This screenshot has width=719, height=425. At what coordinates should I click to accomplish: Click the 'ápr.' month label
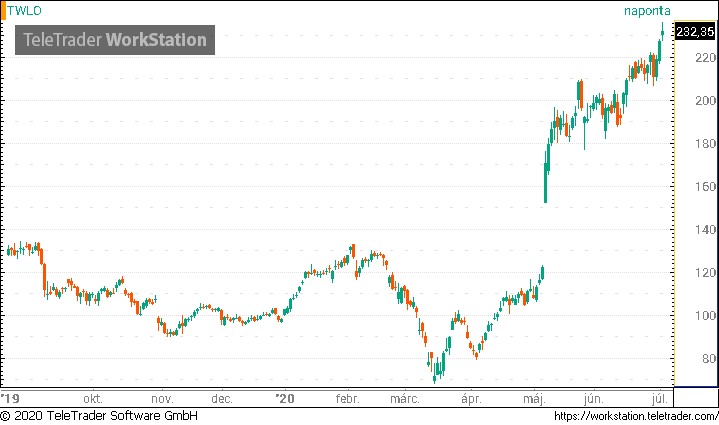pyautogui.click(x=471, y=398)
